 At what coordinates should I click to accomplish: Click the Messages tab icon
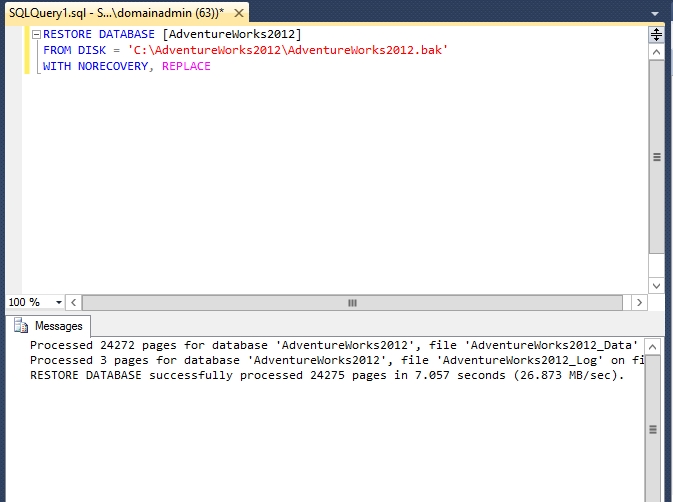tap(21, 326)
